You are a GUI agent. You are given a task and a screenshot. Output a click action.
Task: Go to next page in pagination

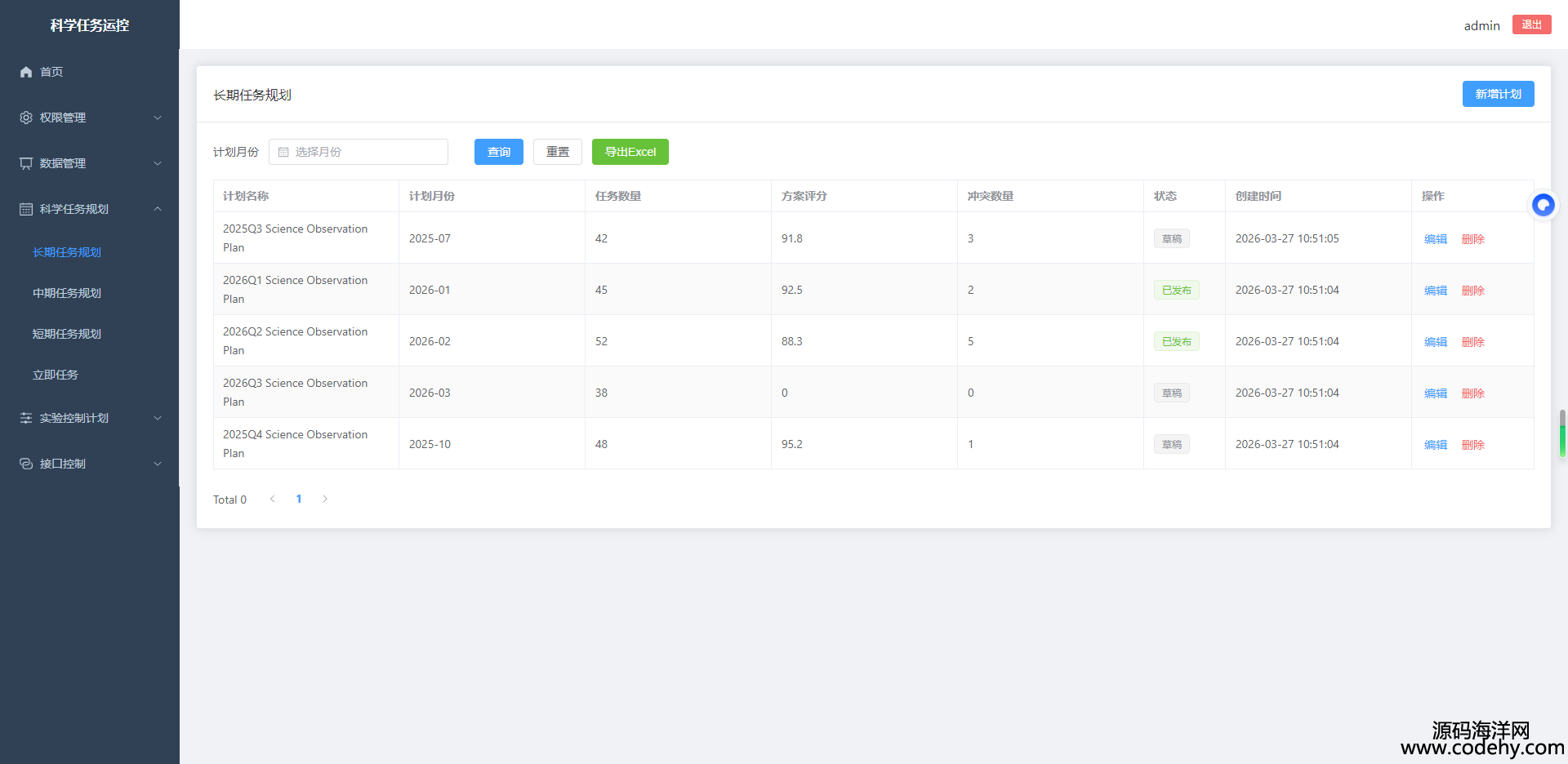click(325, 499)
